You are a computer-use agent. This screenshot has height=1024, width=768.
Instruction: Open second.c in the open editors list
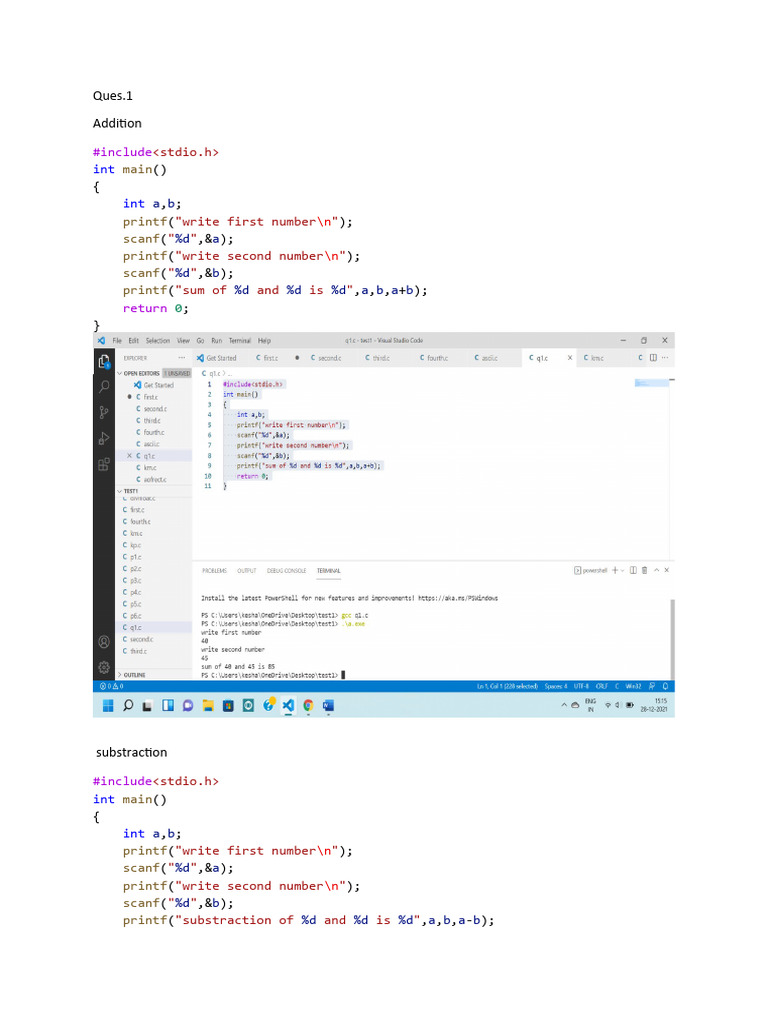(x=154, y=409)
